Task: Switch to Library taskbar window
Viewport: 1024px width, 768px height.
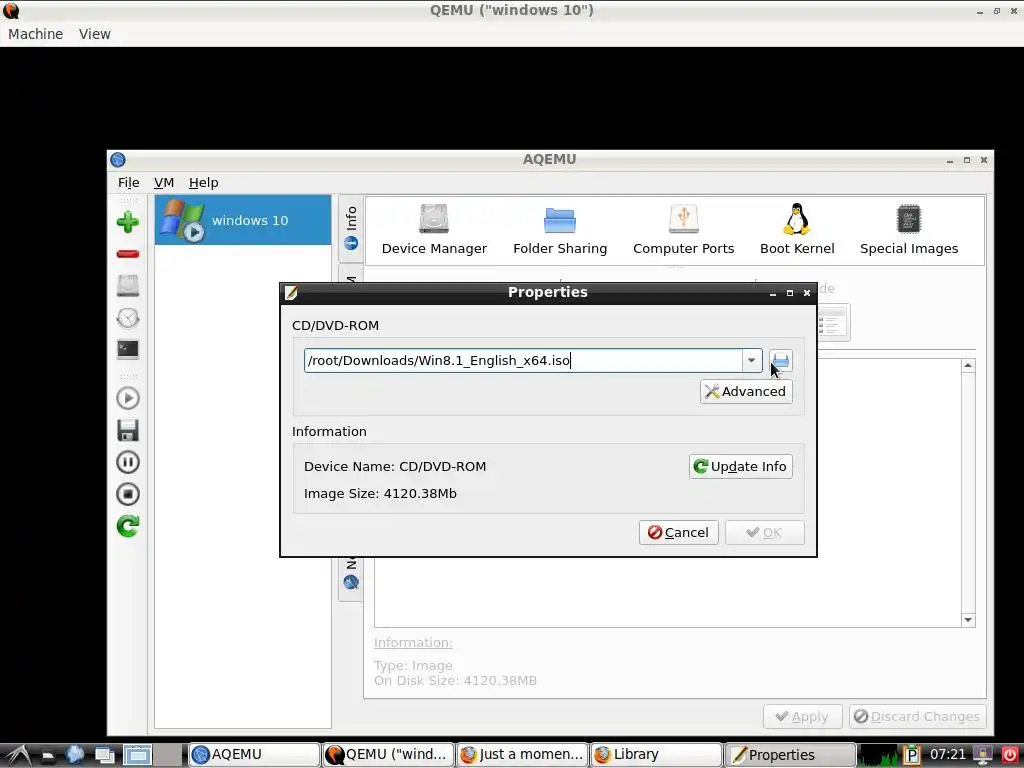Action: click(x=656, y=755)
